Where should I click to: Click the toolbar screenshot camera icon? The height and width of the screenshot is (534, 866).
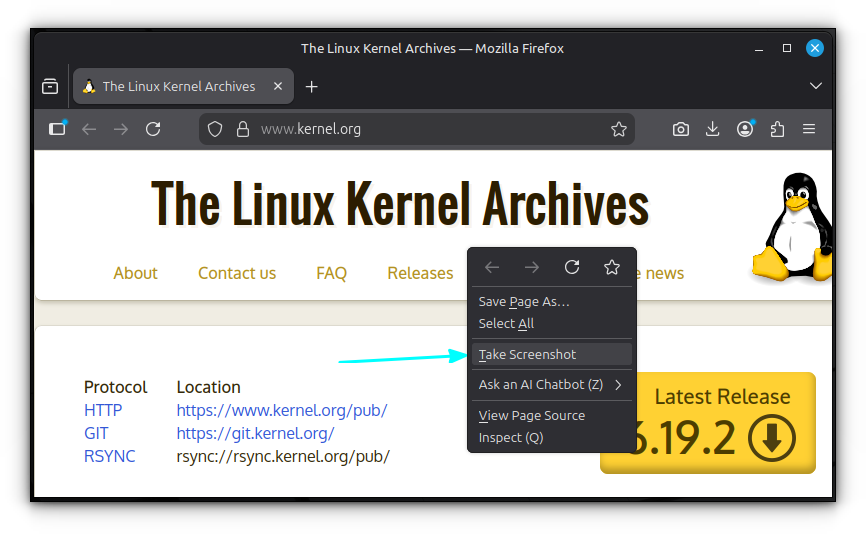coord(681,129)
